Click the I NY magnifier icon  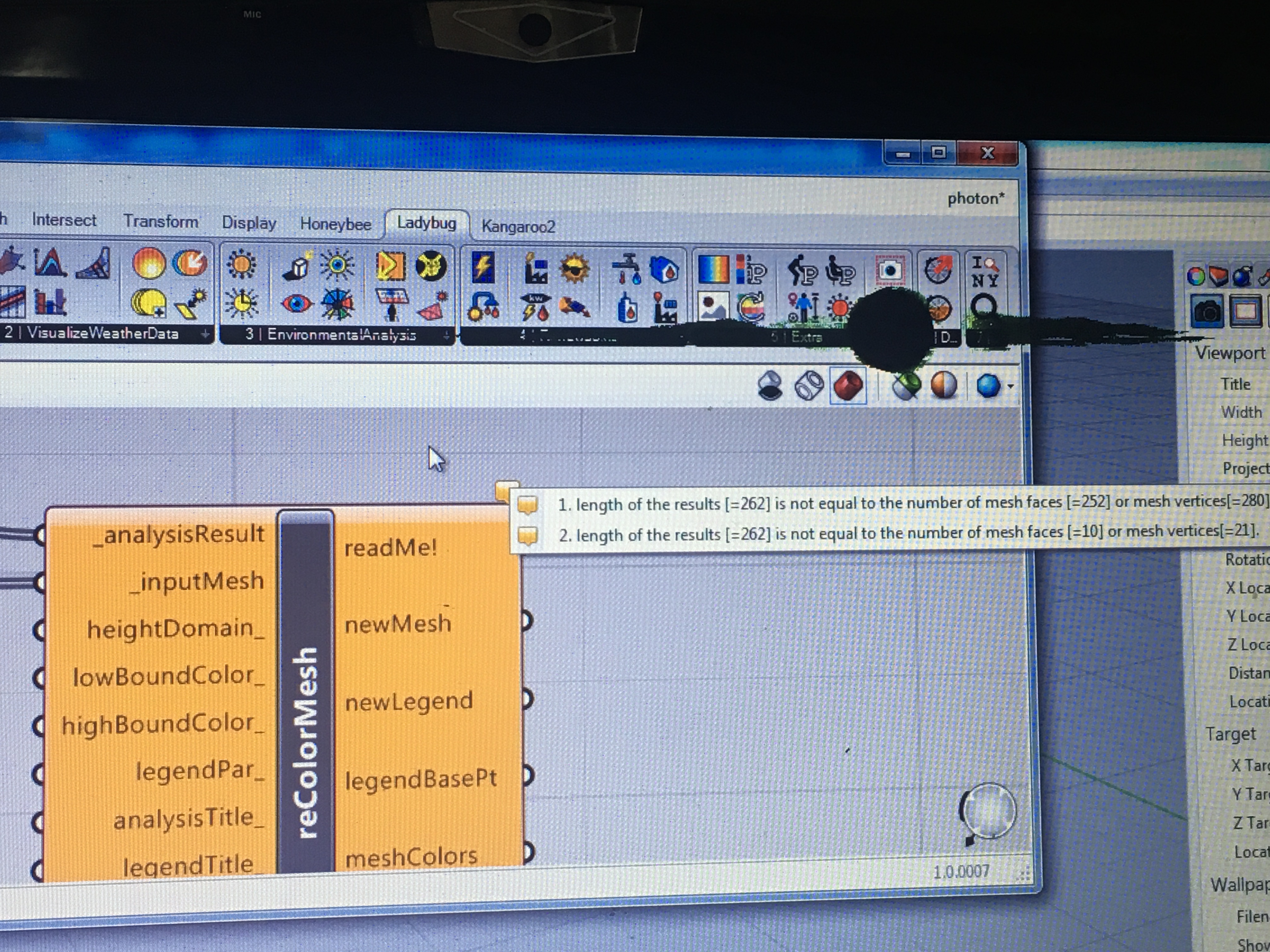(985, 271)
